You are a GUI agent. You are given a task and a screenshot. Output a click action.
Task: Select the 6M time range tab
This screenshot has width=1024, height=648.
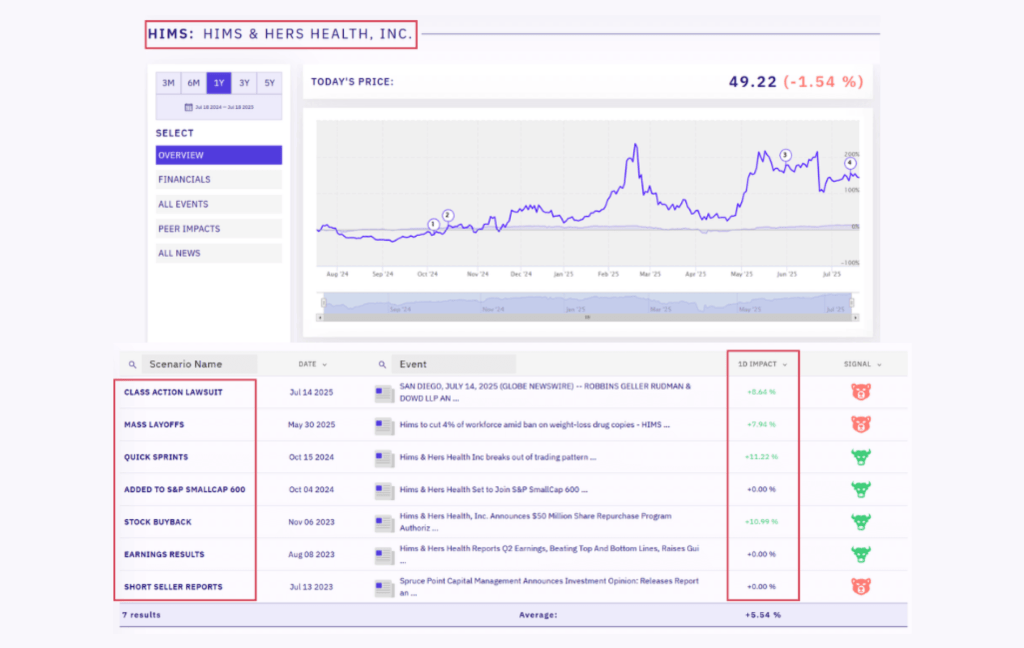coord(193,83)
